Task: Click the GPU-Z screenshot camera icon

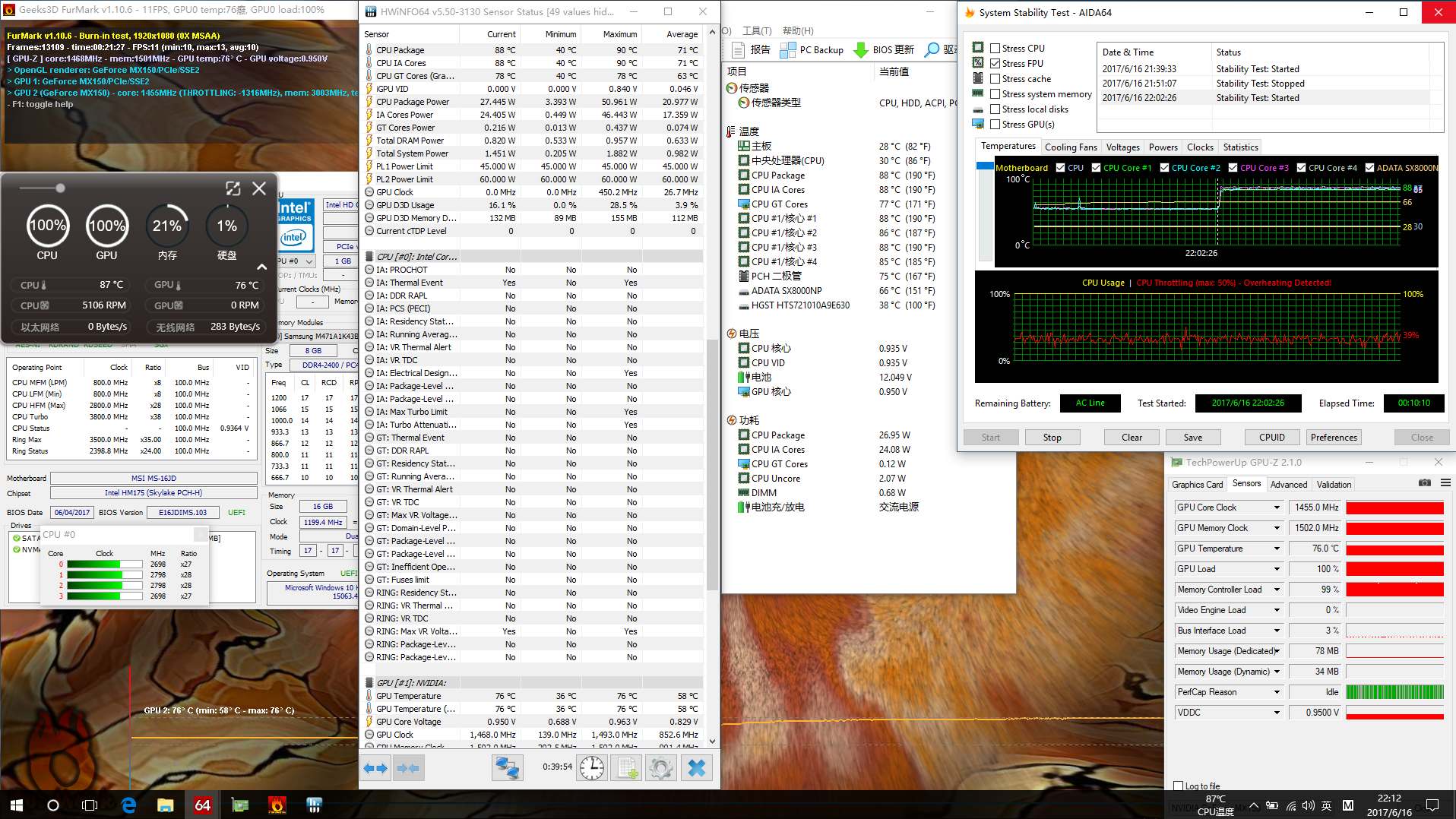Action: (1425, 483)
